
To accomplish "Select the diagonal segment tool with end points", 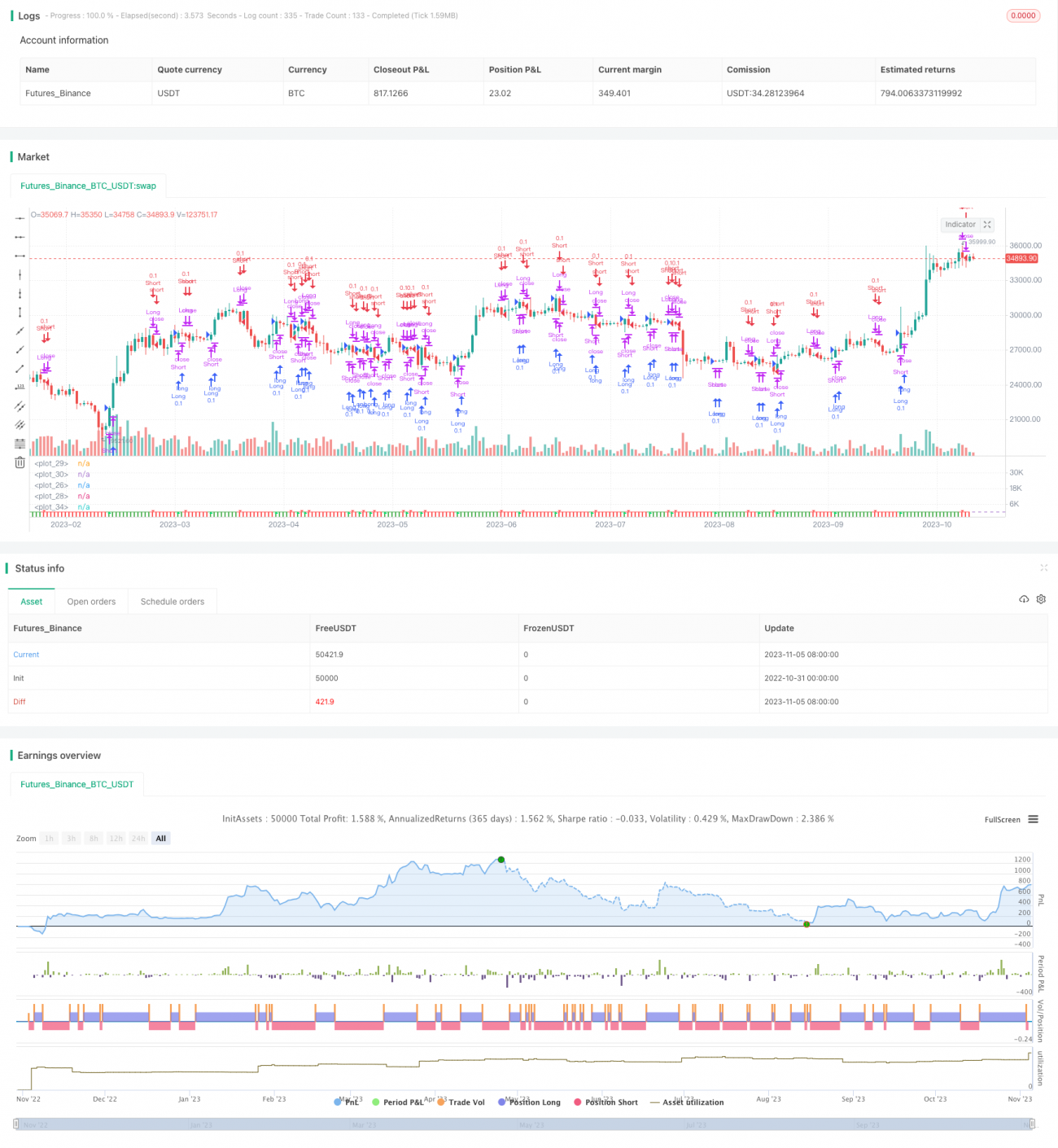I will pyautogui.click(x=20, y=368).
